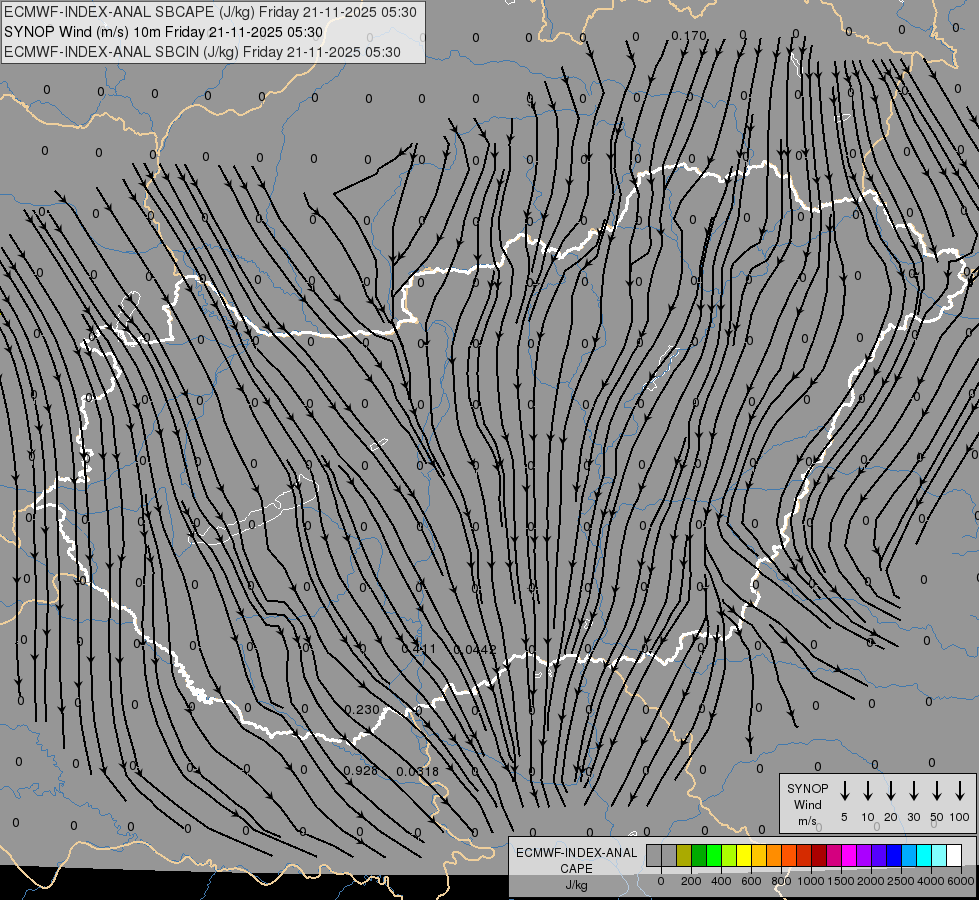Click the 0.926 value on the map
The image size is (979, 900).
(x=360, y=771)
